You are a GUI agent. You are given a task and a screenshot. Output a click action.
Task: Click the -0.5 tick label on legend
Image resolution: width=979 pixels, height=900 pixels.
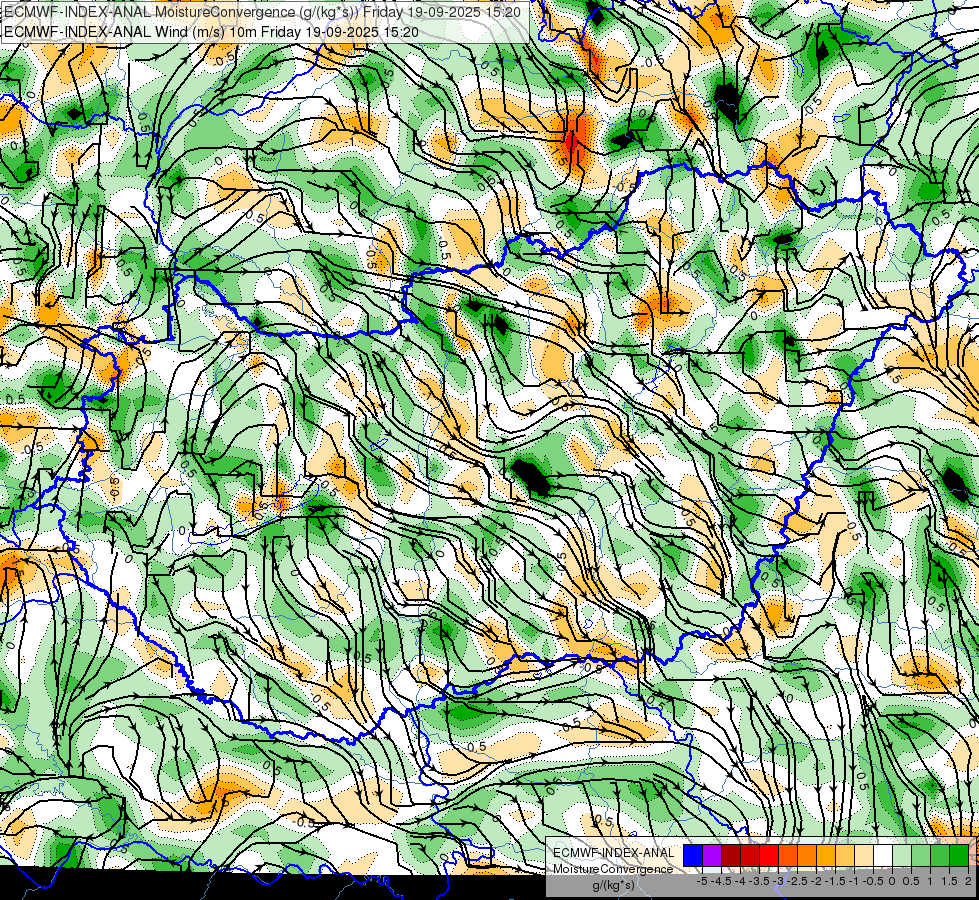[873, 881]
